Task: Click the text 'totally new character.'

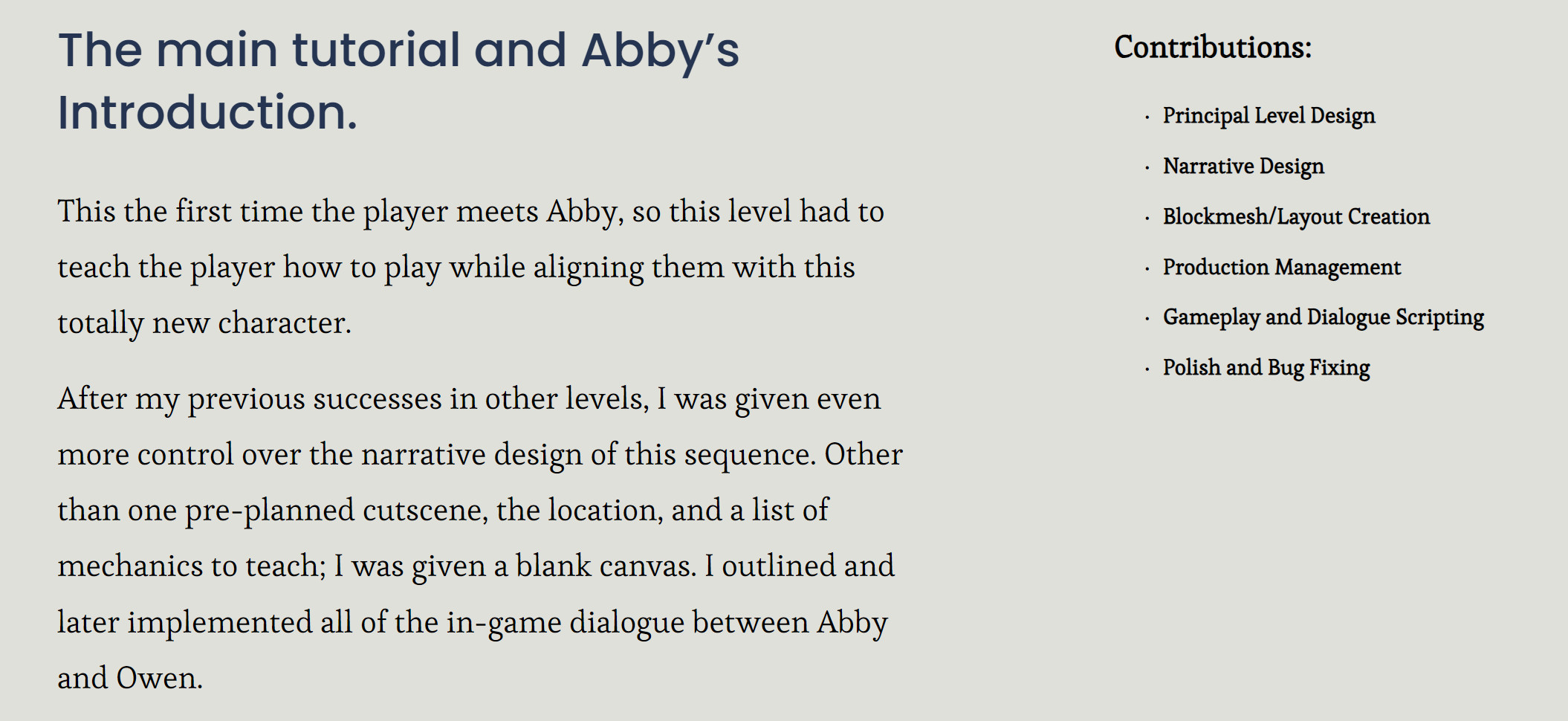Action: (x=204, y=324)
